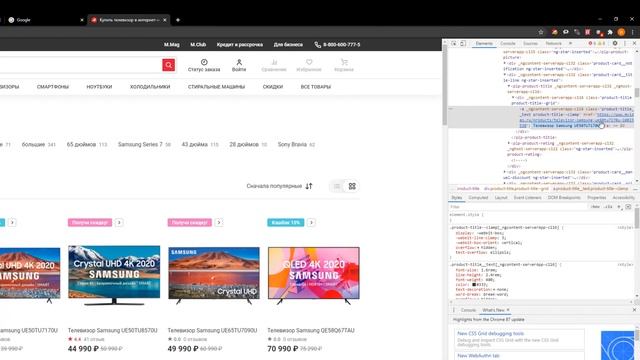The image size is (640, 360).
Task: Click the #333 color swatch
Action: 474,284
